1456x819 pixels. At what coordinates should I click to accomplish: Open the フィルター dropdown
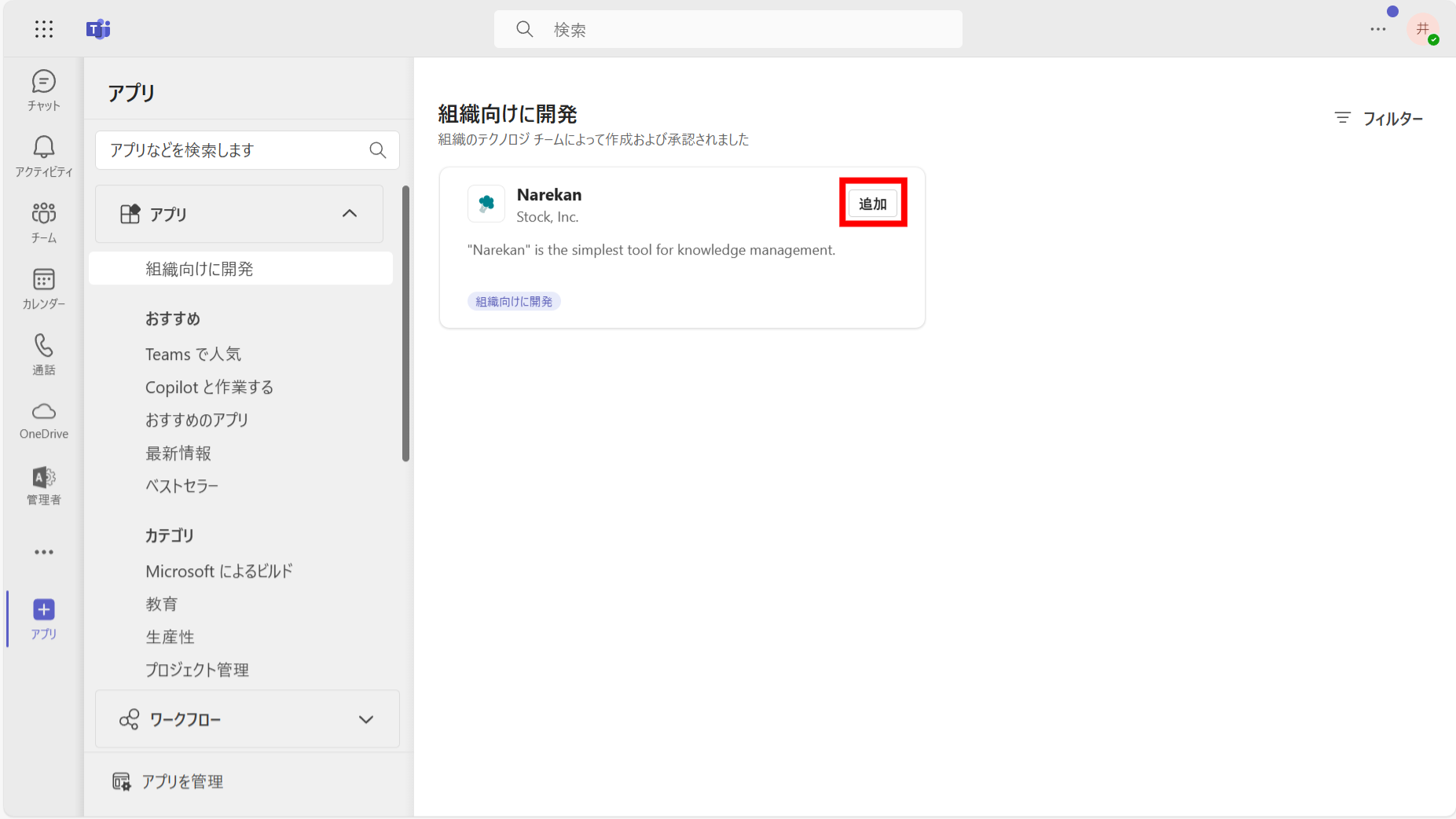coord(1379,118)
